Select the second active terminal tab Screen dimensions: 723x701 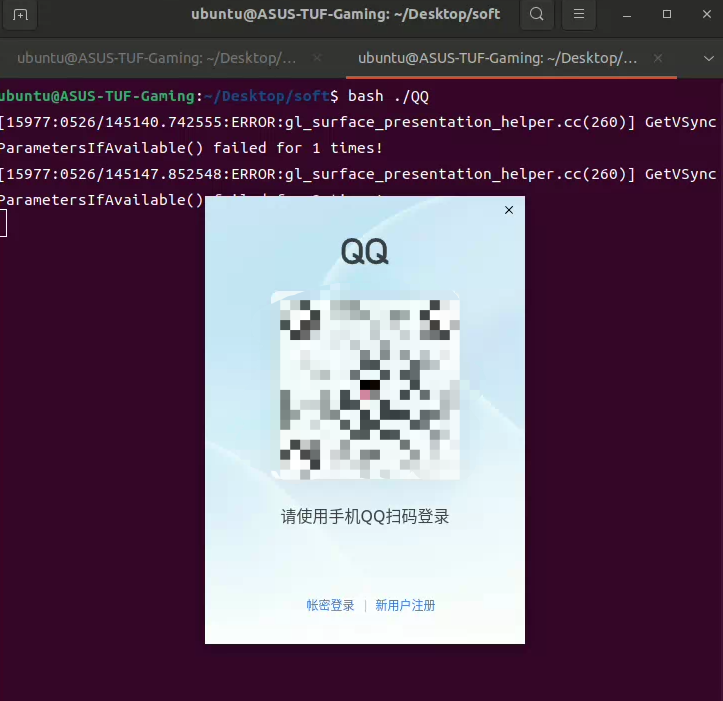(x=498, y=58)
